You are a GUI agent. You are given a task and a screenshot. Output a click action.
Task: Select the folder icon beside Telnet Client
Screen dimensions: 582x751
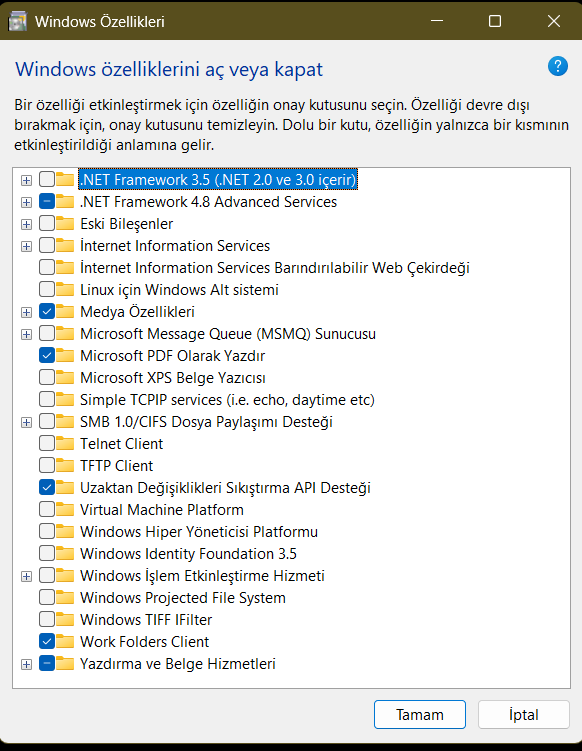[x=65, y=444]
